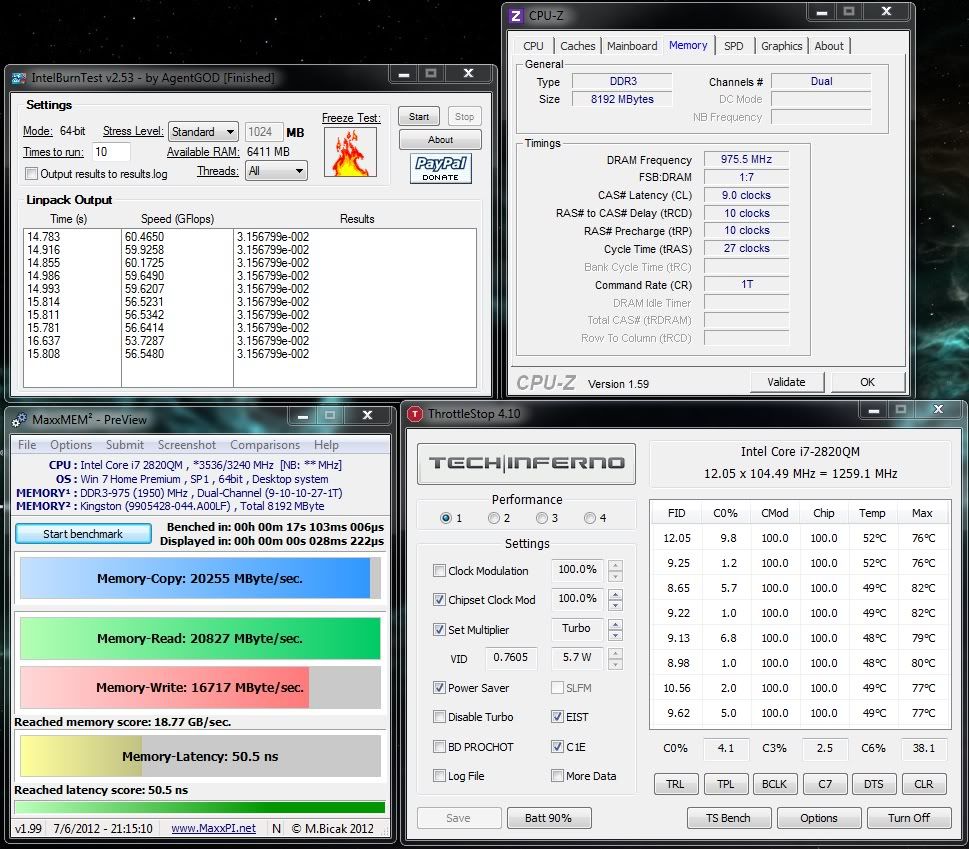Select Performance profile 3 radio button
The height and width of the screenshot is (849, 969).
pos(542,518)
